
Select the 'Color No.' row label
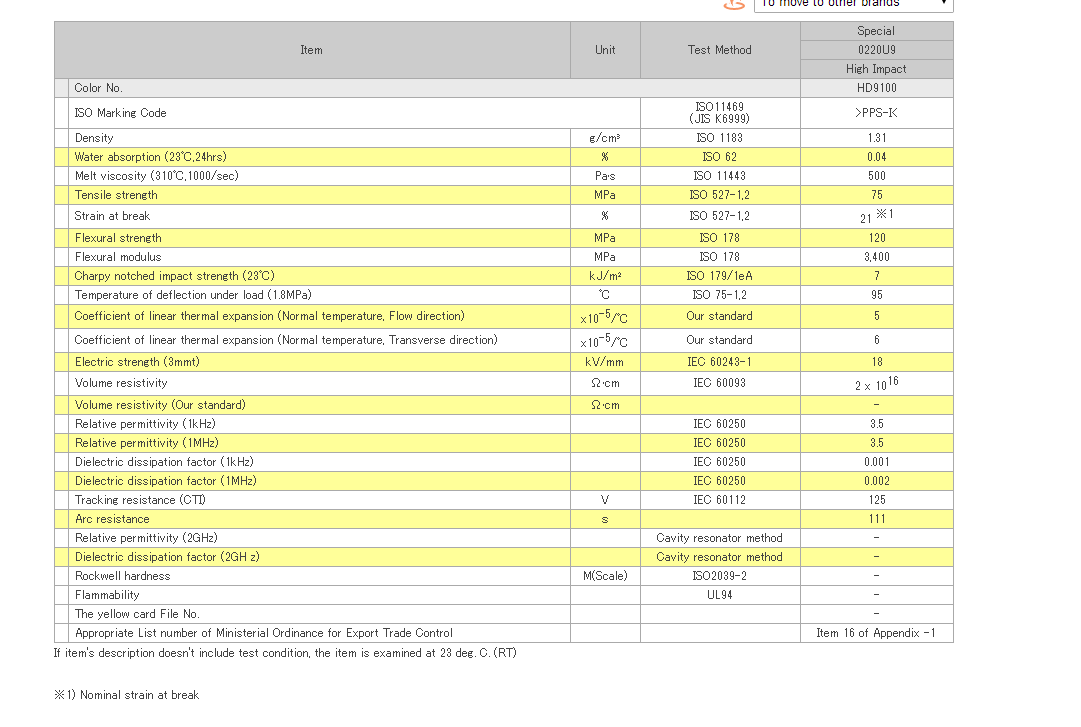(x=99, y=88)
